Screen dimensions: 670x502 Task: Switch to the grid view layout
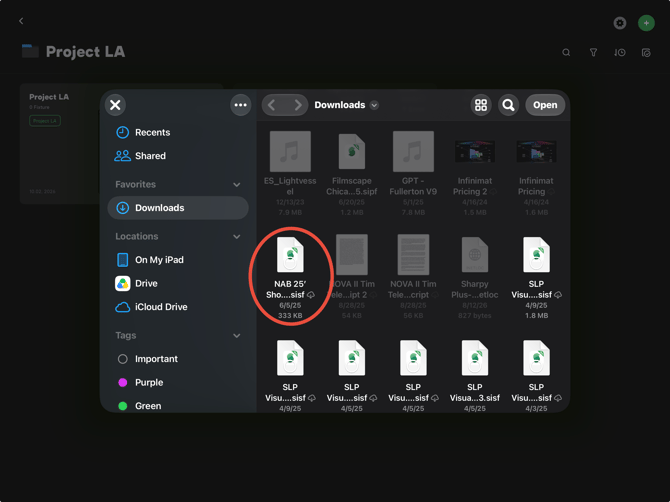click(x=481, y=105)
